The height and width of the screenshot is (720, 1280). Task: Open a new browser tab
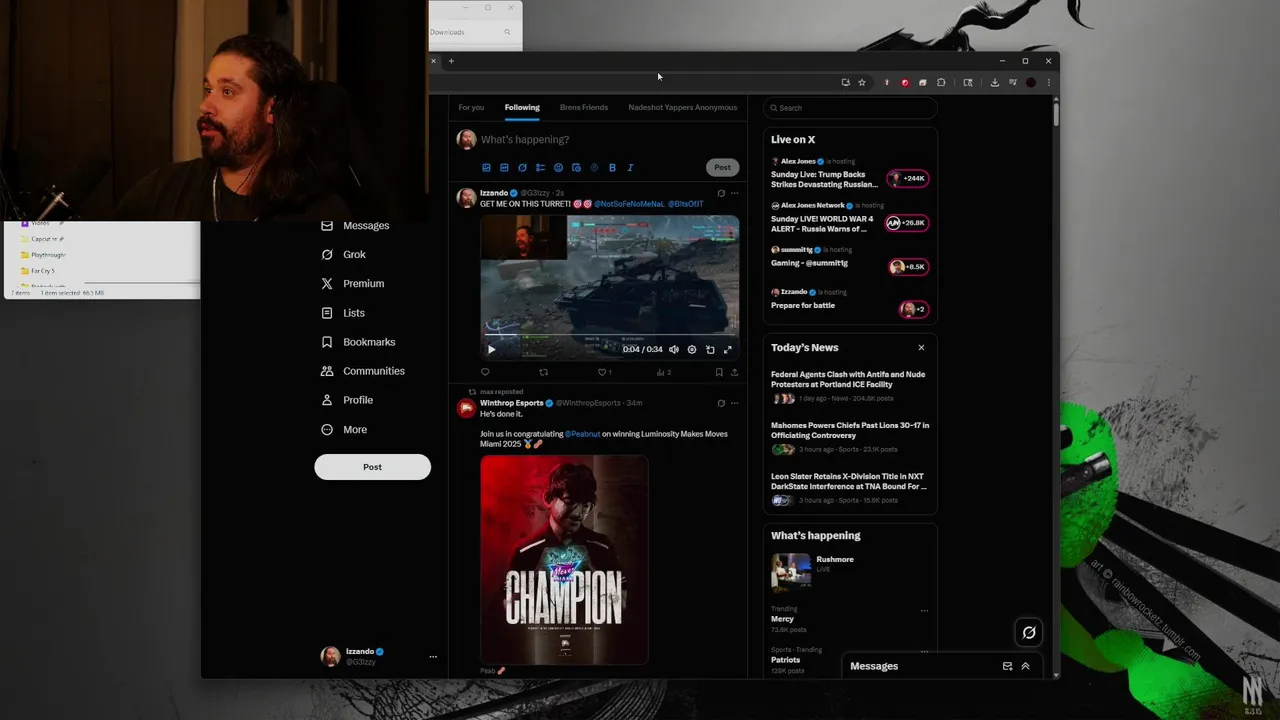click(x=451, y=61)
